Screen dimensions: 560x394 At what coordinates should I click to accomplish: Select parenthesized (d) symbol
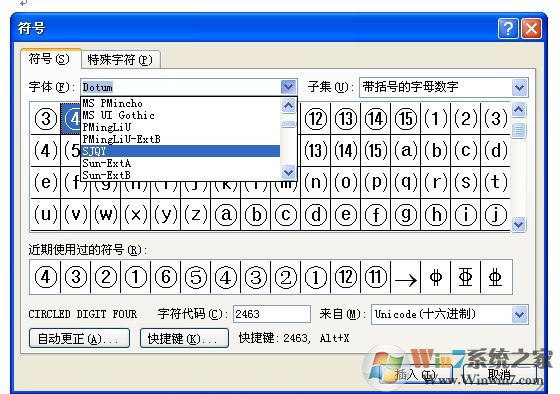[496, 150]
